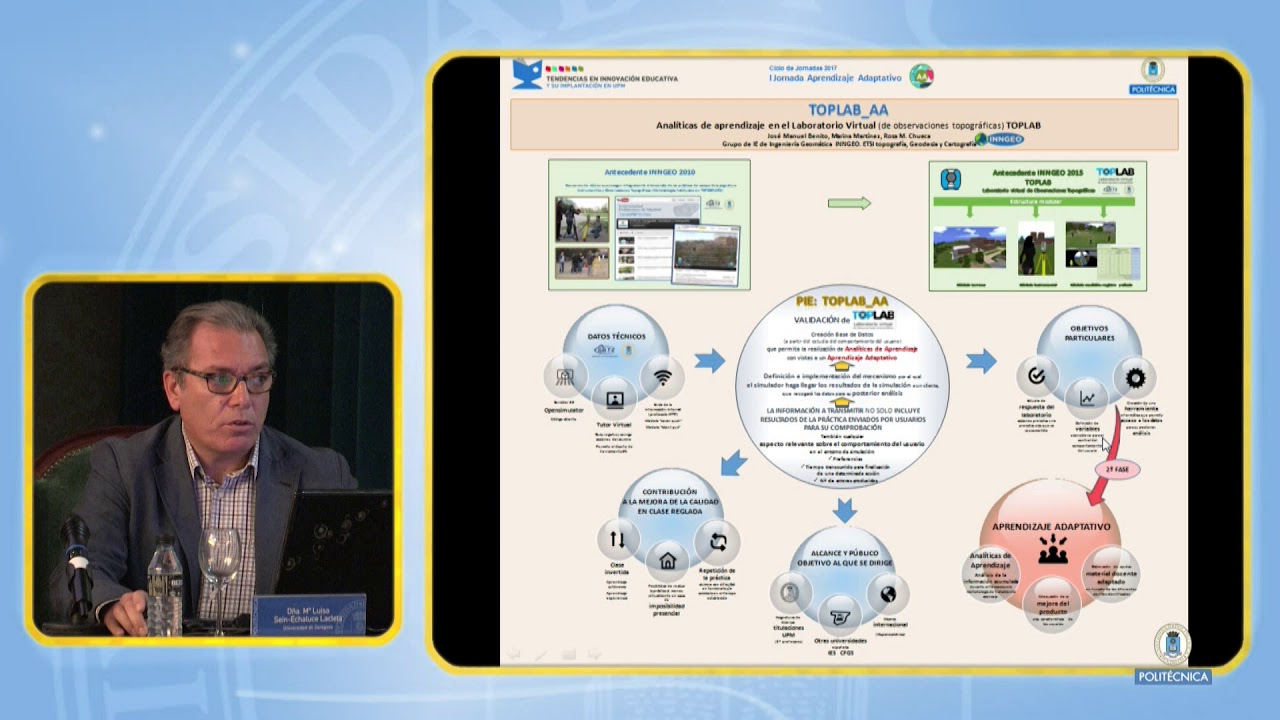Click the blue book Tendencias logo

pyautogui.click(x=526, y=74)
